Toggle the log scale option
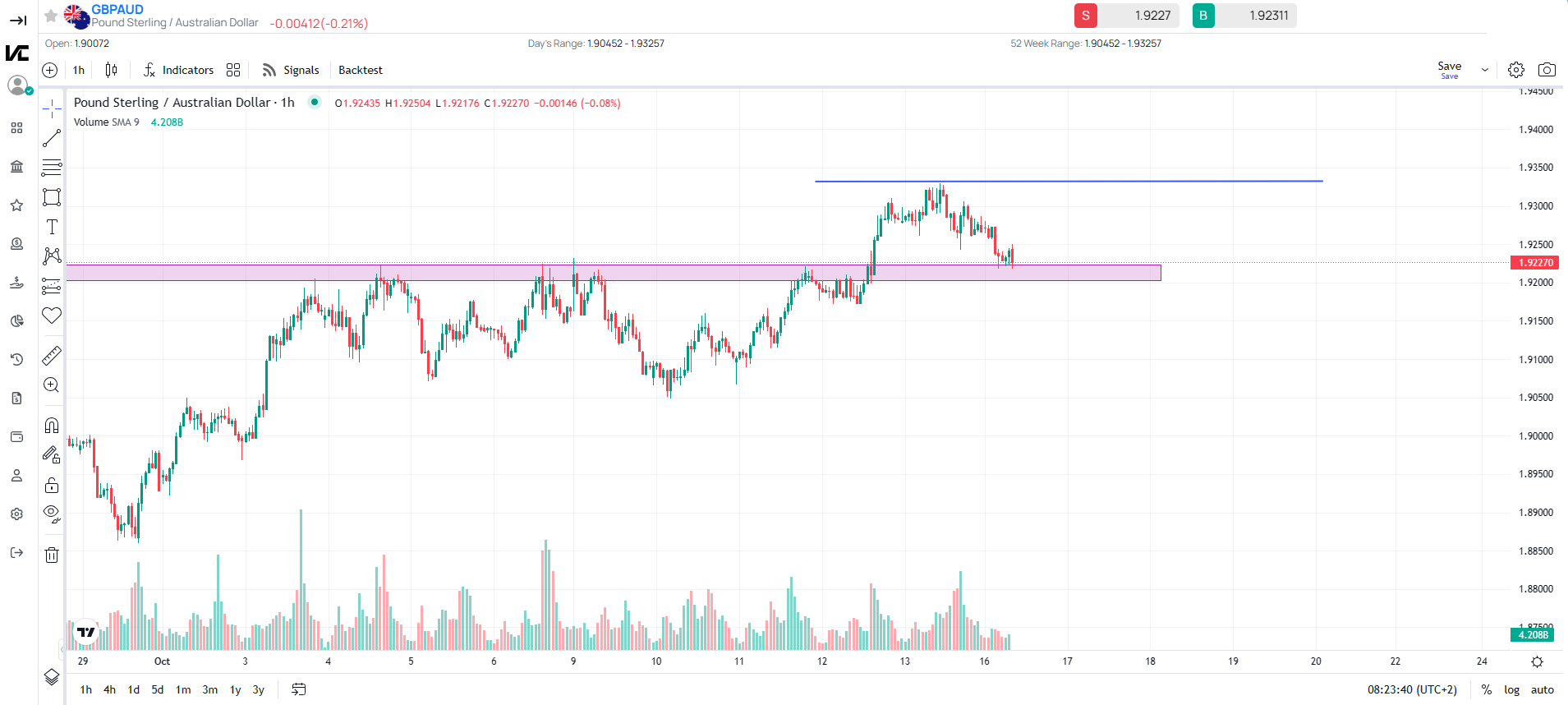 1511,690
